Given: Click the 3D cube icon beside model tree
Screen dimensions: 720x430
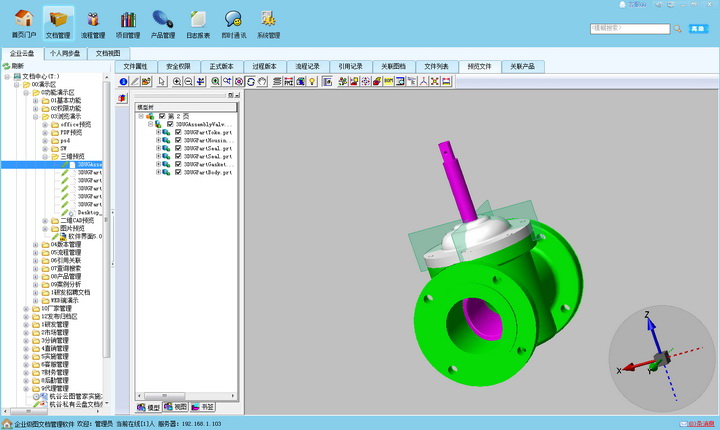Looking at the screenshot, I should click(x=123, y=99).
